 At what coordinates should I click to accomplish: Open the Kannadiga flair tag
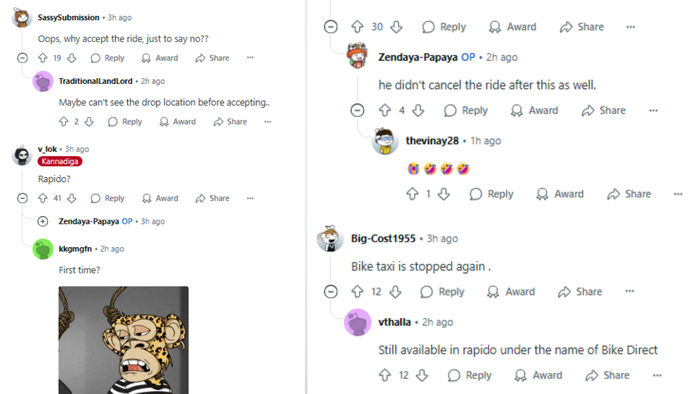click(60, 162)
